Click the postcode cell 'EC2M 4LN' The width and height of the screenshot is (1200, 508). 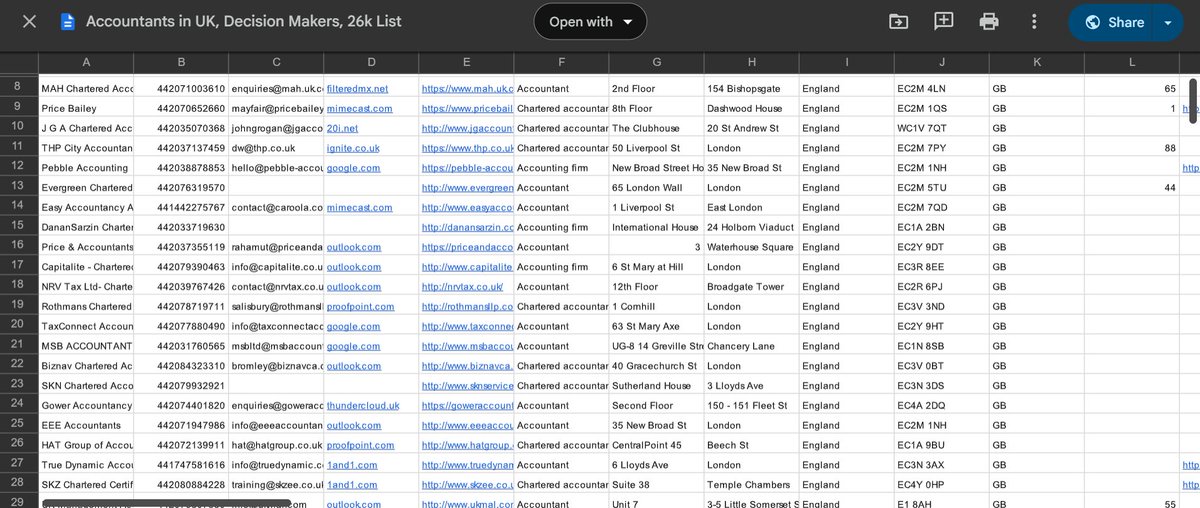941,89
